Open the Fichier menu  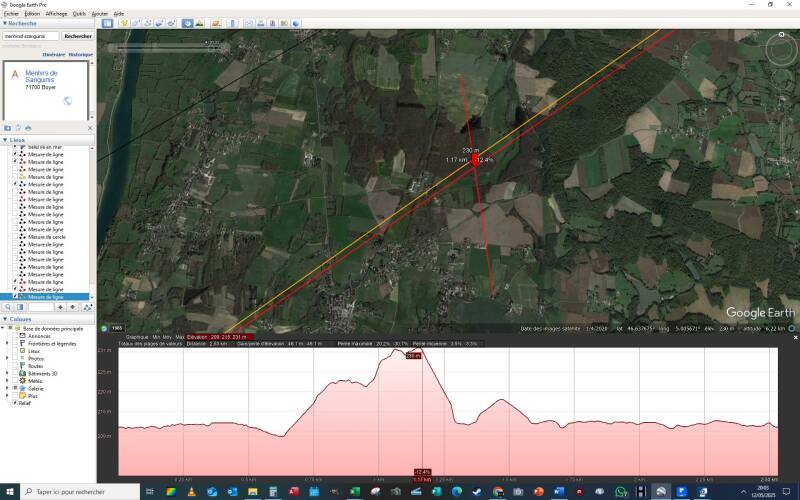tap(11, 14)
